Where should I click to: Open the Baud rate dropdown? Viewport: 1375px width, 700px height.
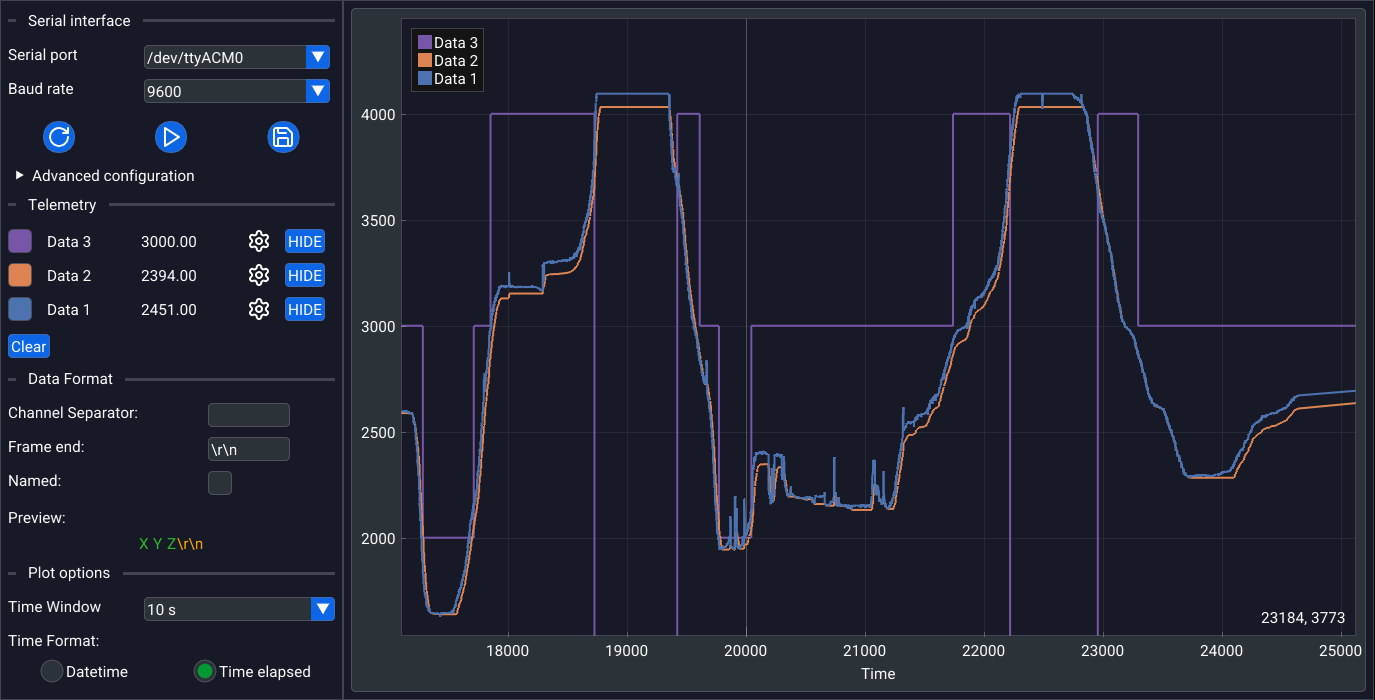coord(317,91)
